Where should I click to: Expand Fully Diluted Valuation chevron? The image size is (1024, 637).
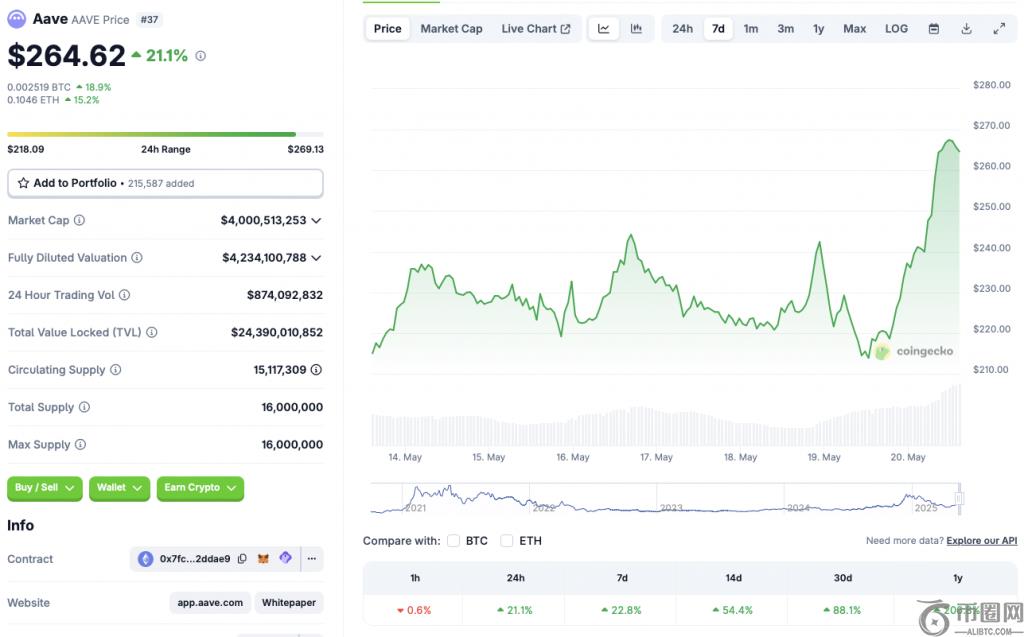[x=316, y=258]
